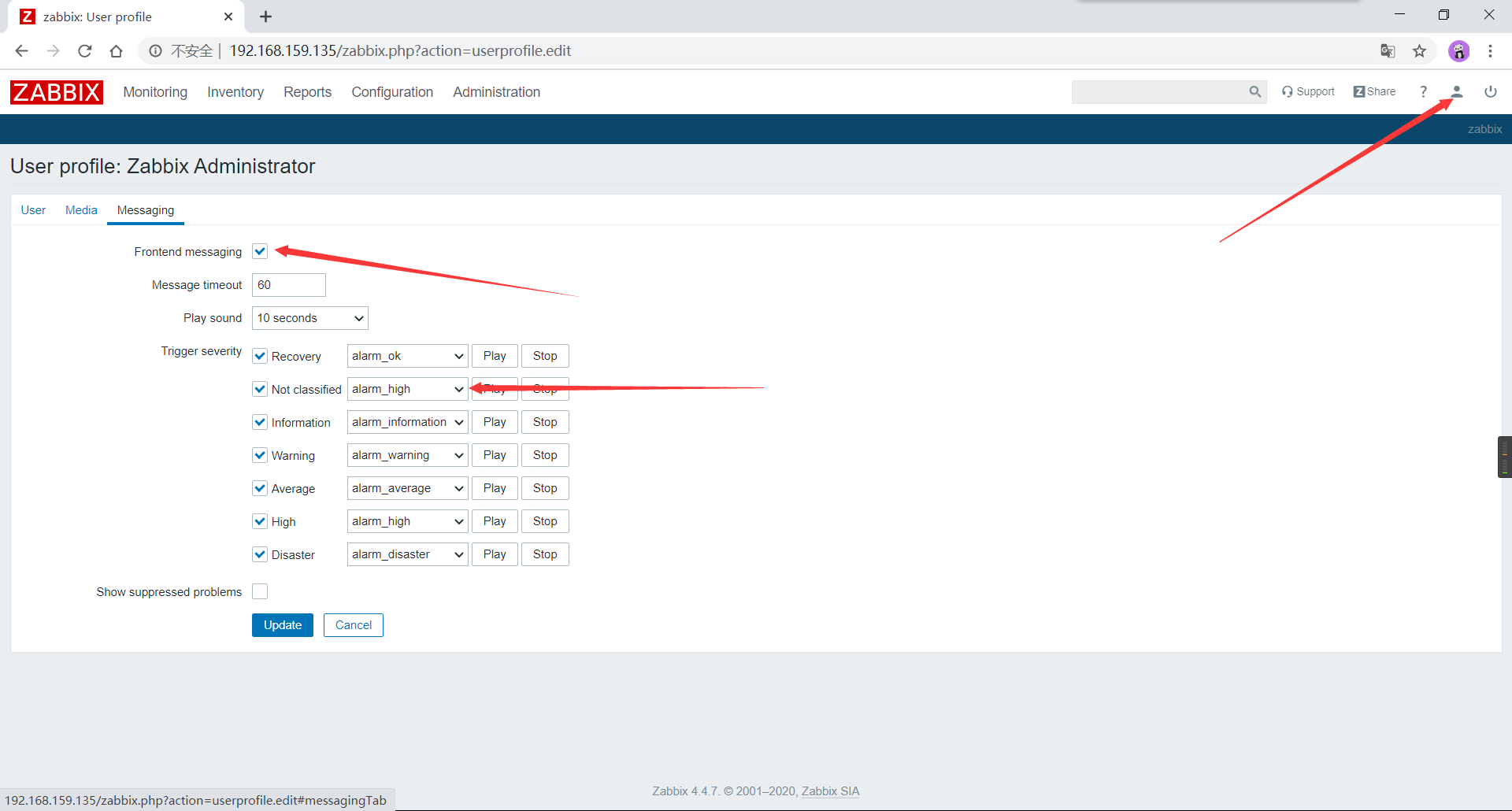Uncheck the Disaster severity checkbox
This screenshot has width=1512, height=811.
pos(260,554)
